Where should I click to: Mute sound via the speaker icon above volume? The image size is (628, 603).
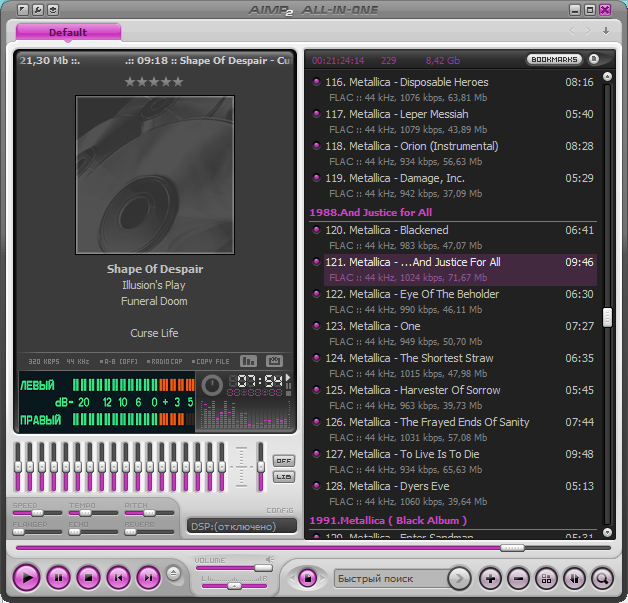[x=270, y=559]
